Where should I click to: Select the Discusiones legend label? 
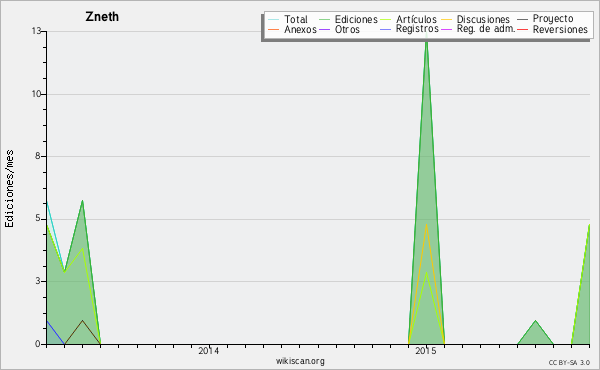(483, 19)
